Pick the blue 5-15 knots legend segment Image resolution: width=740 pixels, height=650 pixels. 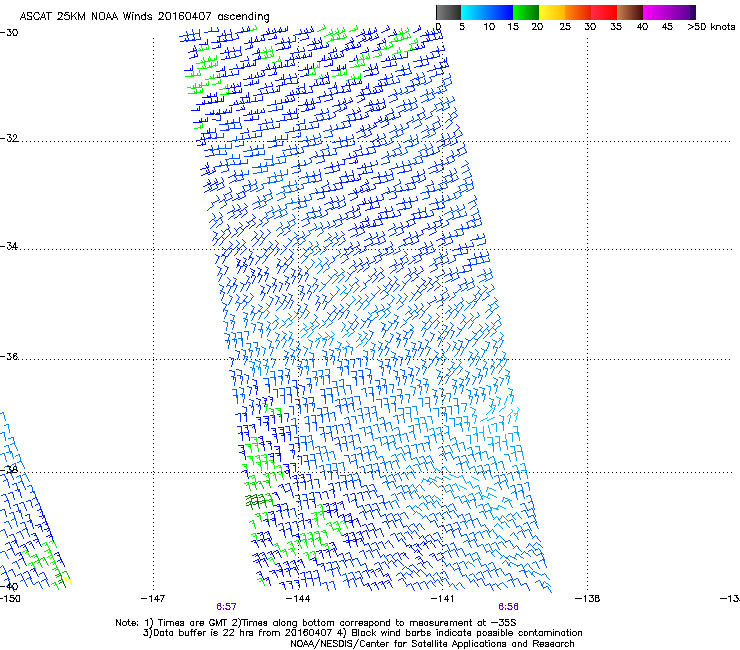pos(487,12)
